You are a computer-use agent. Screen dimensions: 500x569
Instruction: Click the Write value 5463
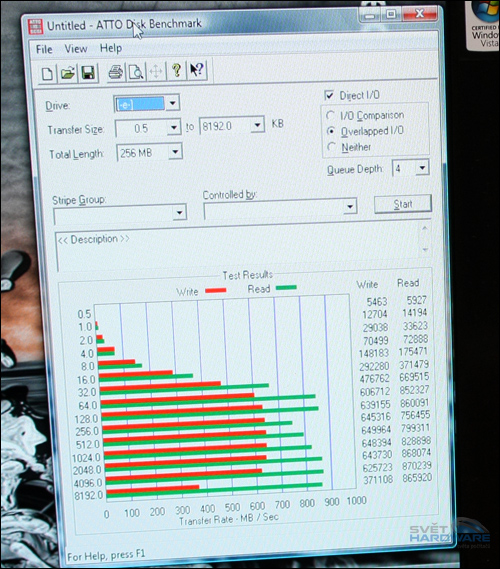377,302
